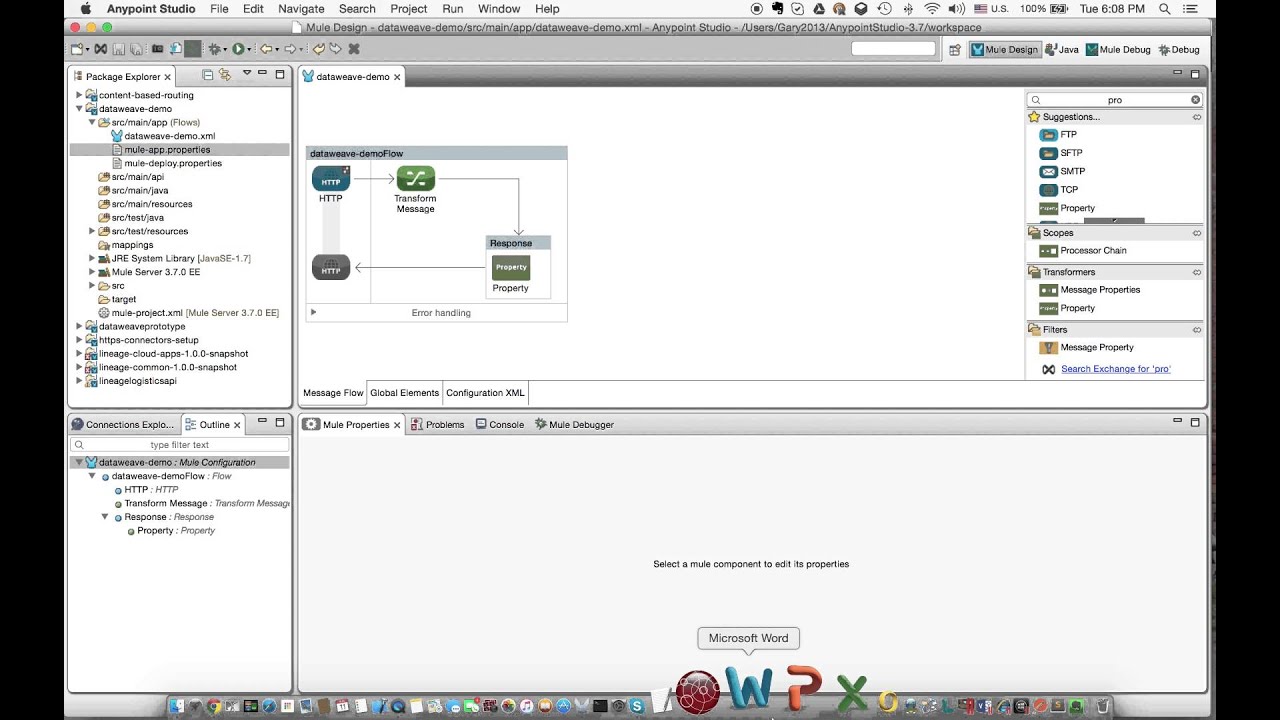
Task: Open the New dropdown arrow in toolbar
Action: coord(88,49)
